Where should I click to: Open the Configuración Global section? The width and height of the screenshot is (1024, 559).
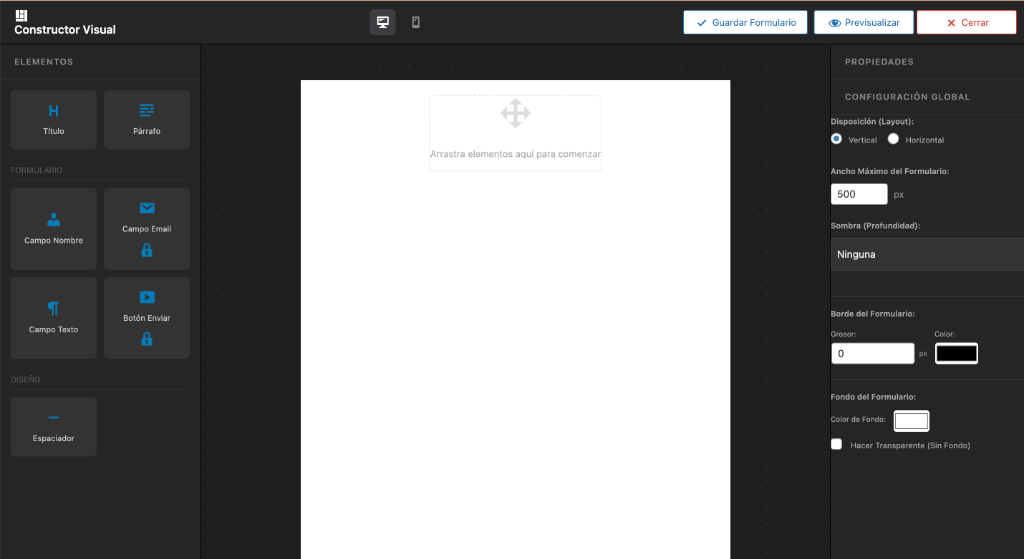pyautogui.click(x=907, y=97)
